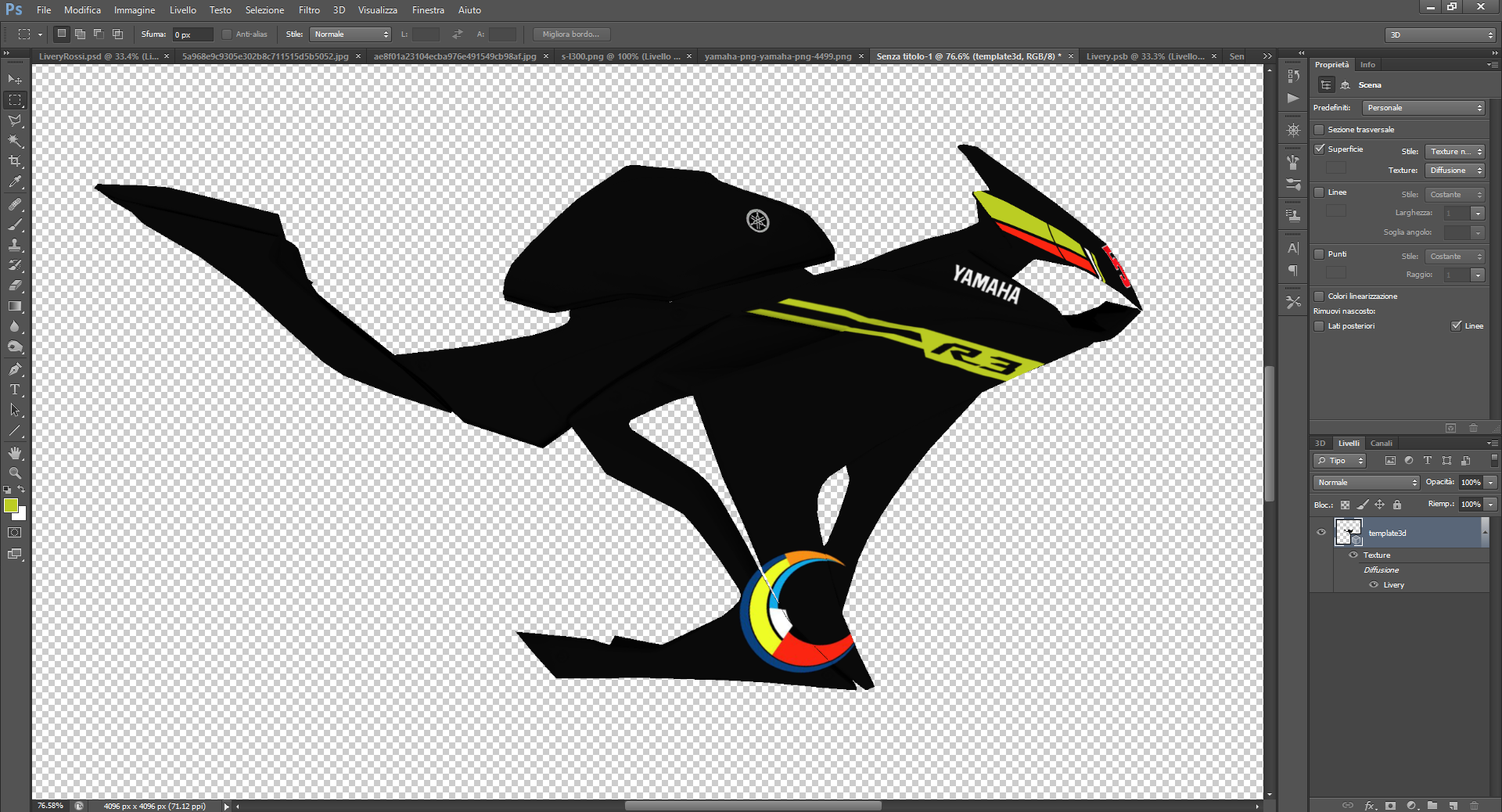This screenshot has height=812, width=1502.
Task: Select the Pen tool
Action: (15, 369)
